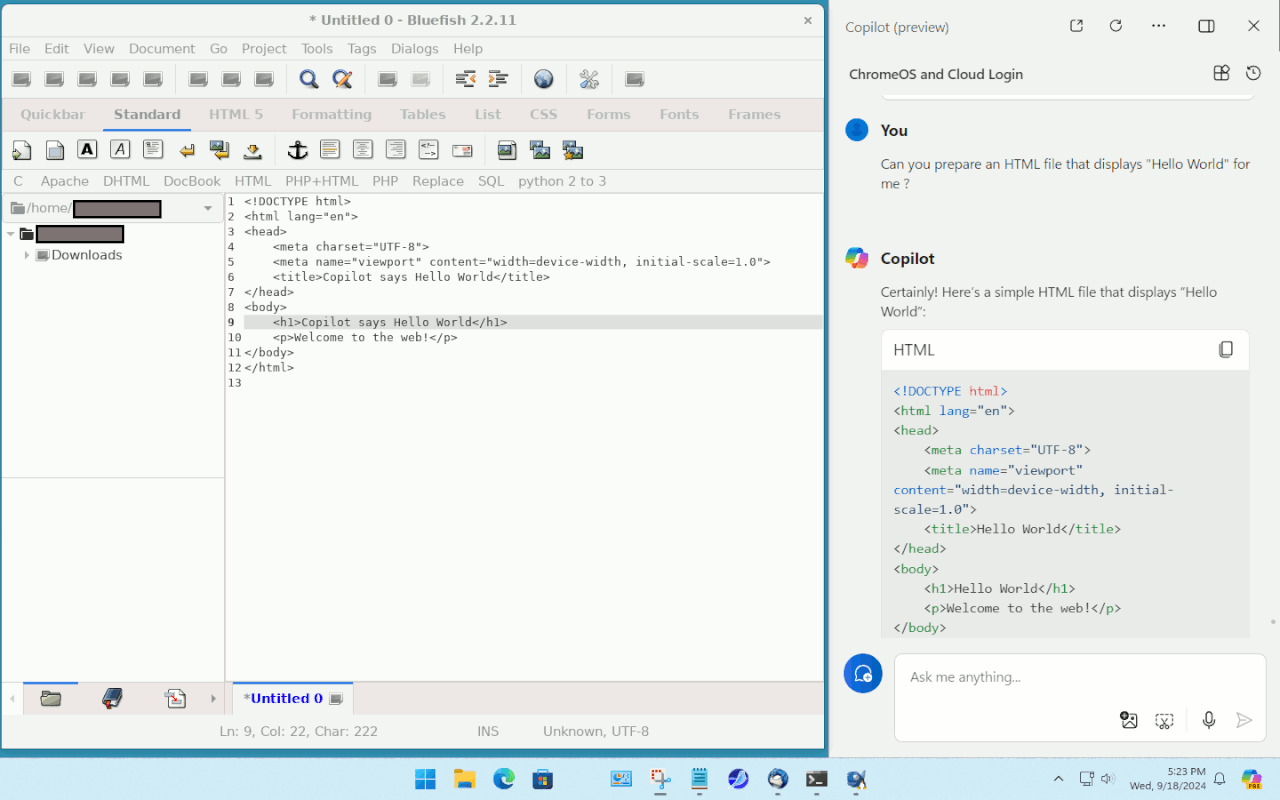Click the QuickStart new HTML document icon

tap(22, 150)
